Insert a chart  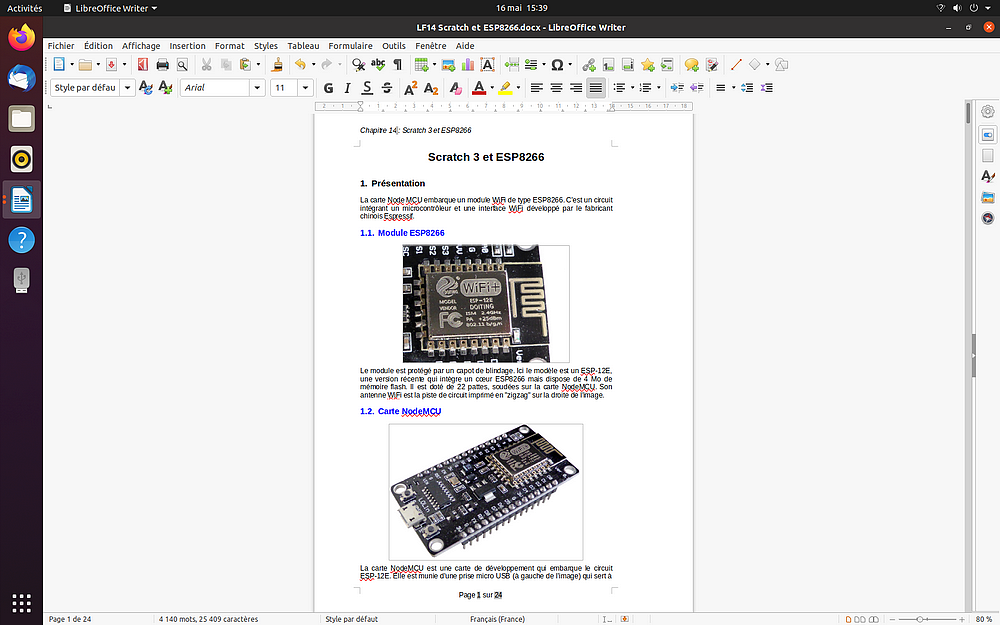tap(468, 64)
